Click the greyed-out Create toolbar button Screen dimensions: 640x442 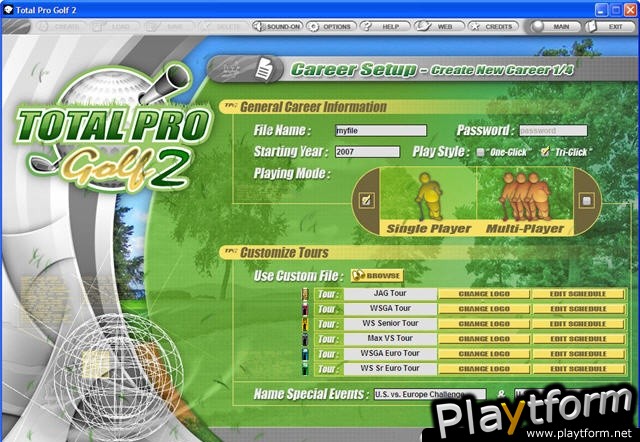click(x=60, y=27)
